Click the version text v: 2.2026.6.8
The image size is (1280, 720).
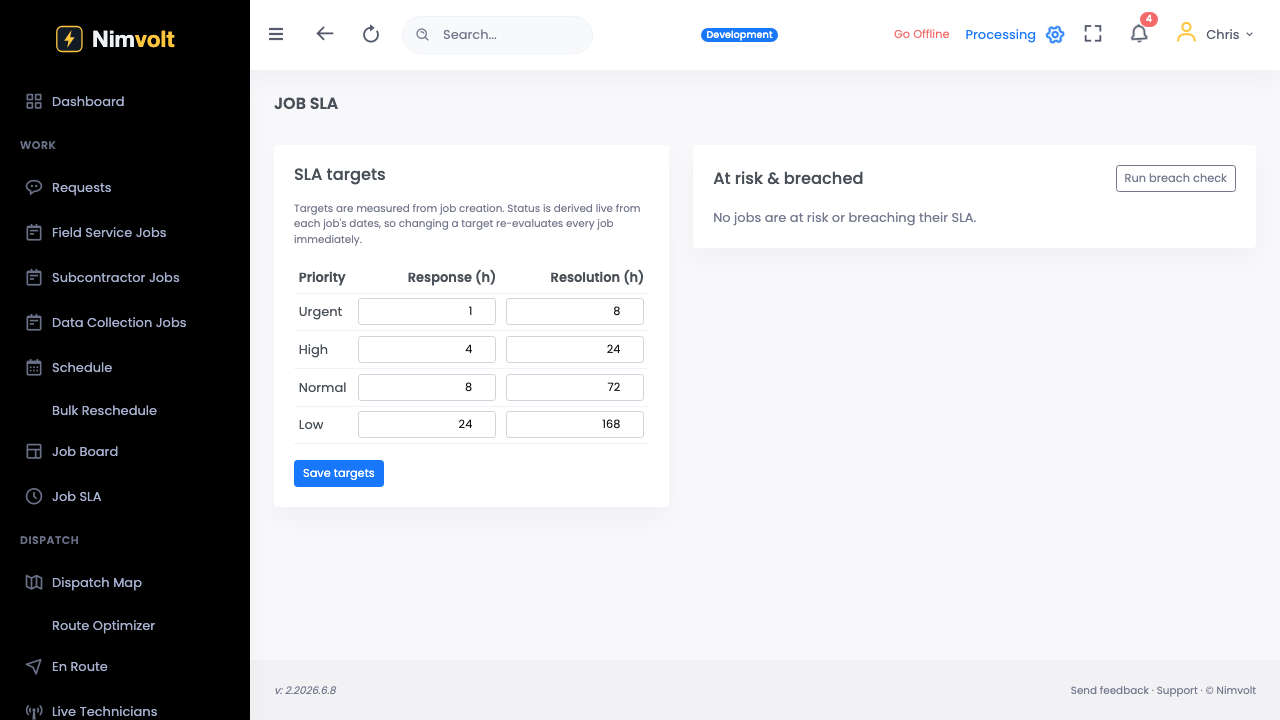(x=305, y=690)
